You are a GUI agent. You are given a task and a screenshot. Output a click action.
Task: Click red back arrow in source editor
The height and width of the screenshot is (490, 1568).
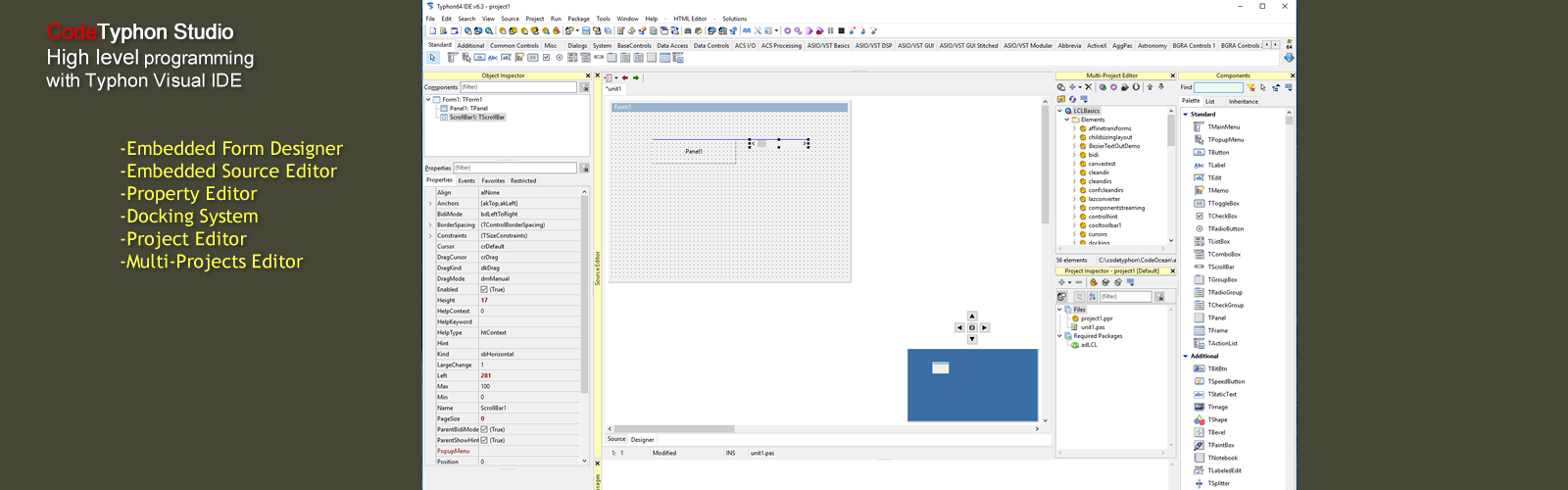pos(625,77)
